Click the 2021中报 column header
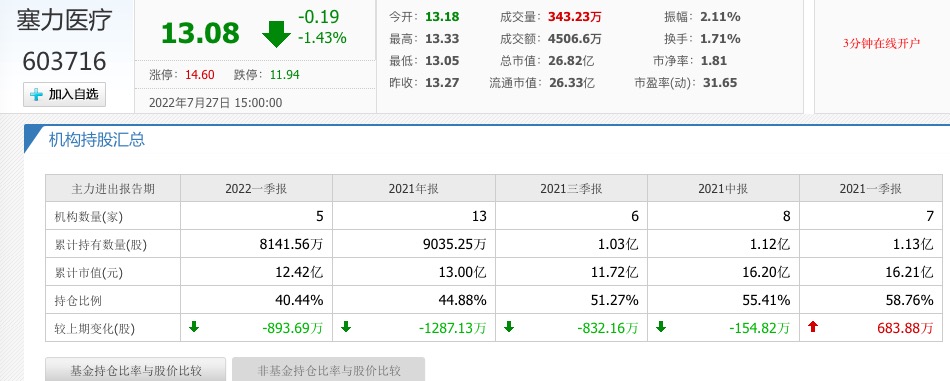Viewport: 950px width, 381px height. tap(723, 189)
